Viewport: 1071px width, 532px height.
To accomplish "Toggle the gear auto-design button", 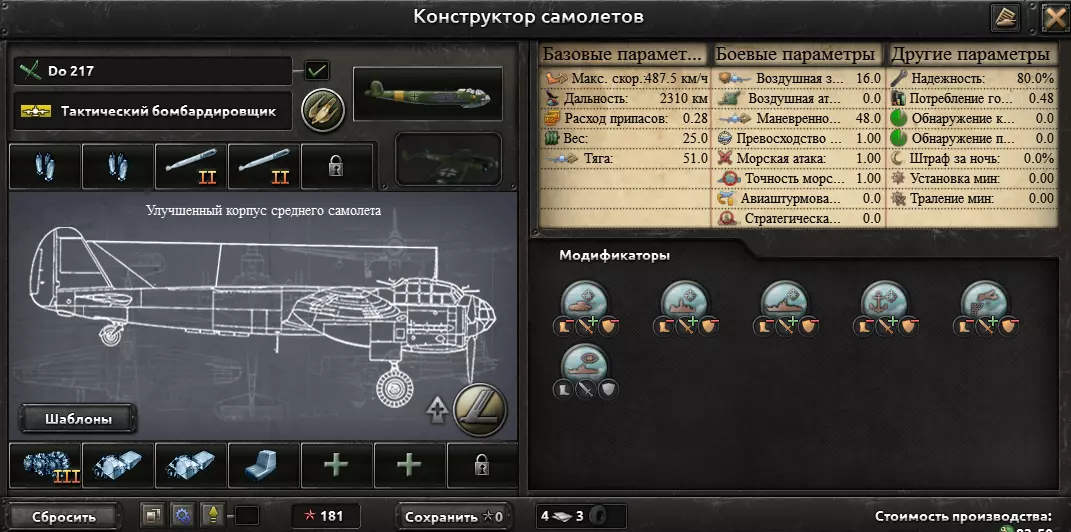I will [x=182, y=516].
